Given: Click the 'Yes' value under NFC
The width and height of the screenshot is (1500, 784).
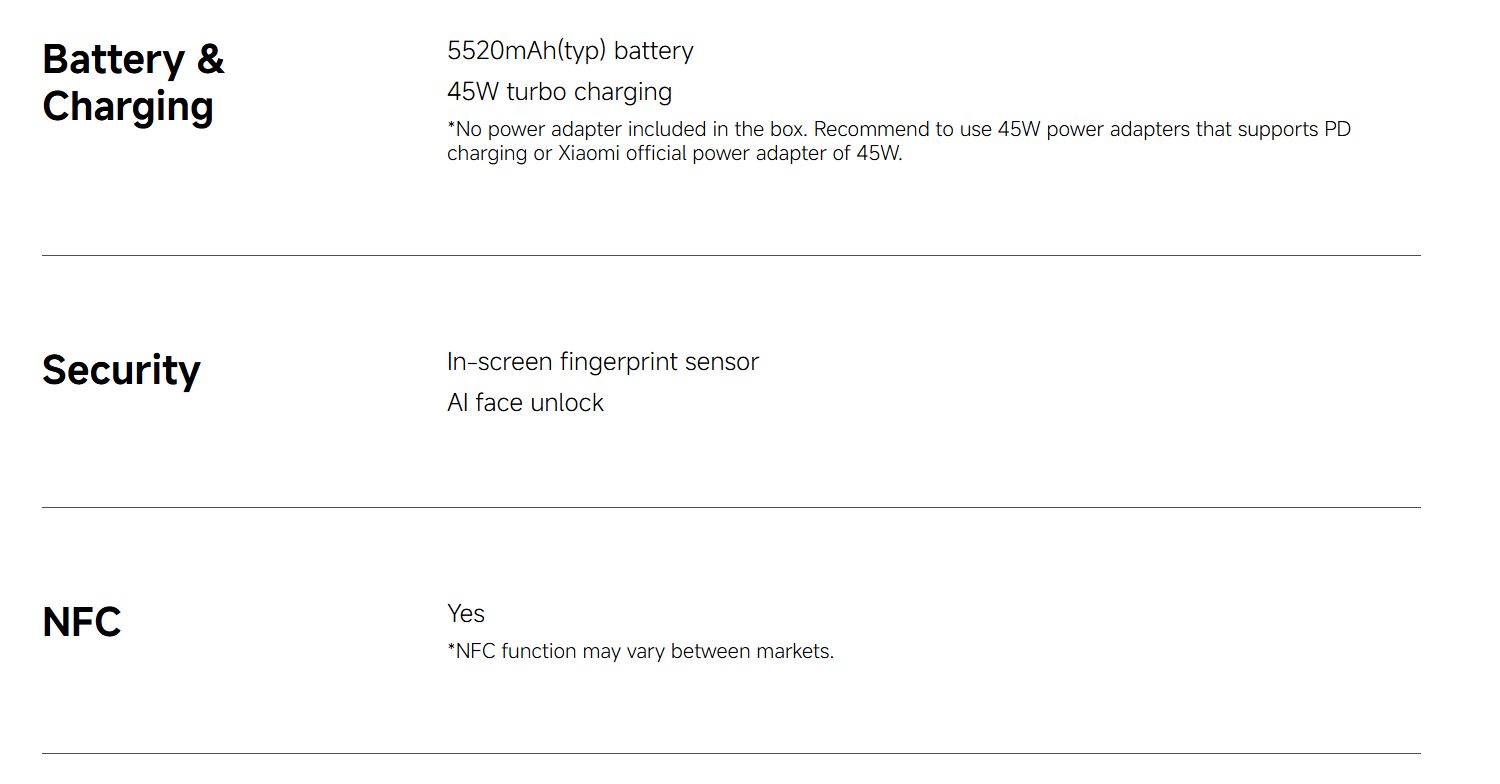Looking at the screenshot, I should (x=466, y=614).
